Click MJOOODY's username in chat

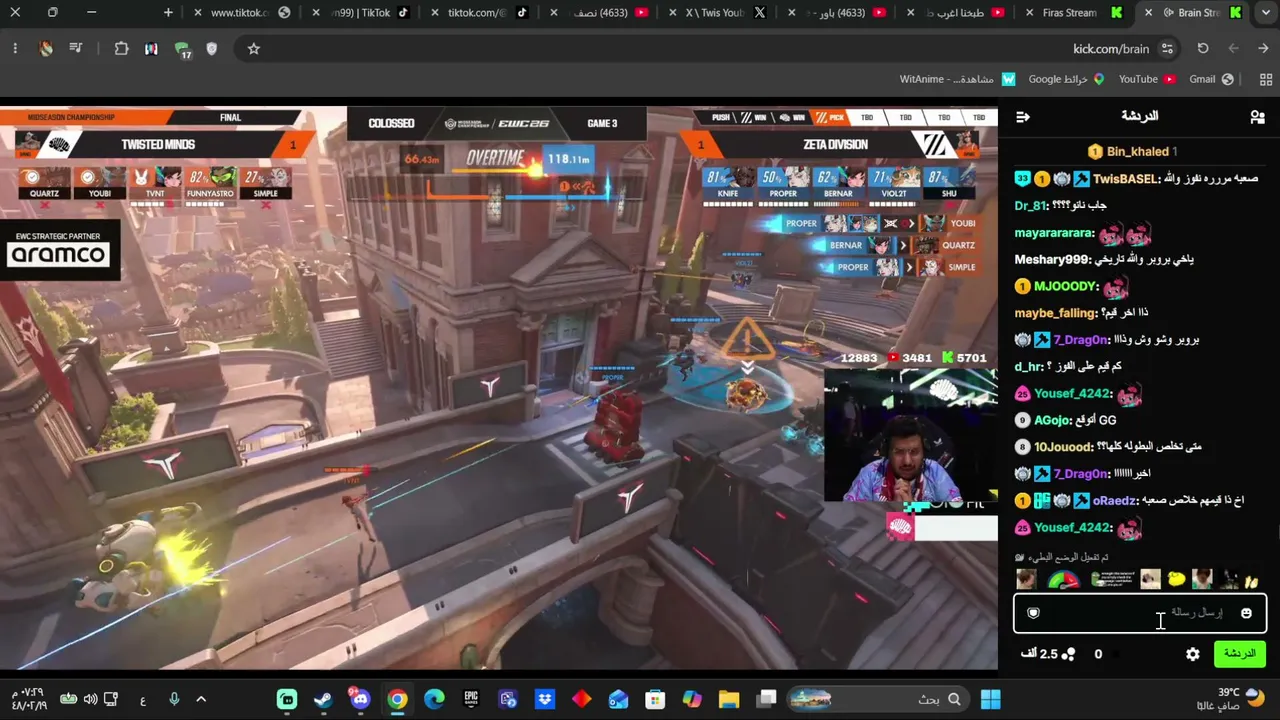pos(1066,287)
